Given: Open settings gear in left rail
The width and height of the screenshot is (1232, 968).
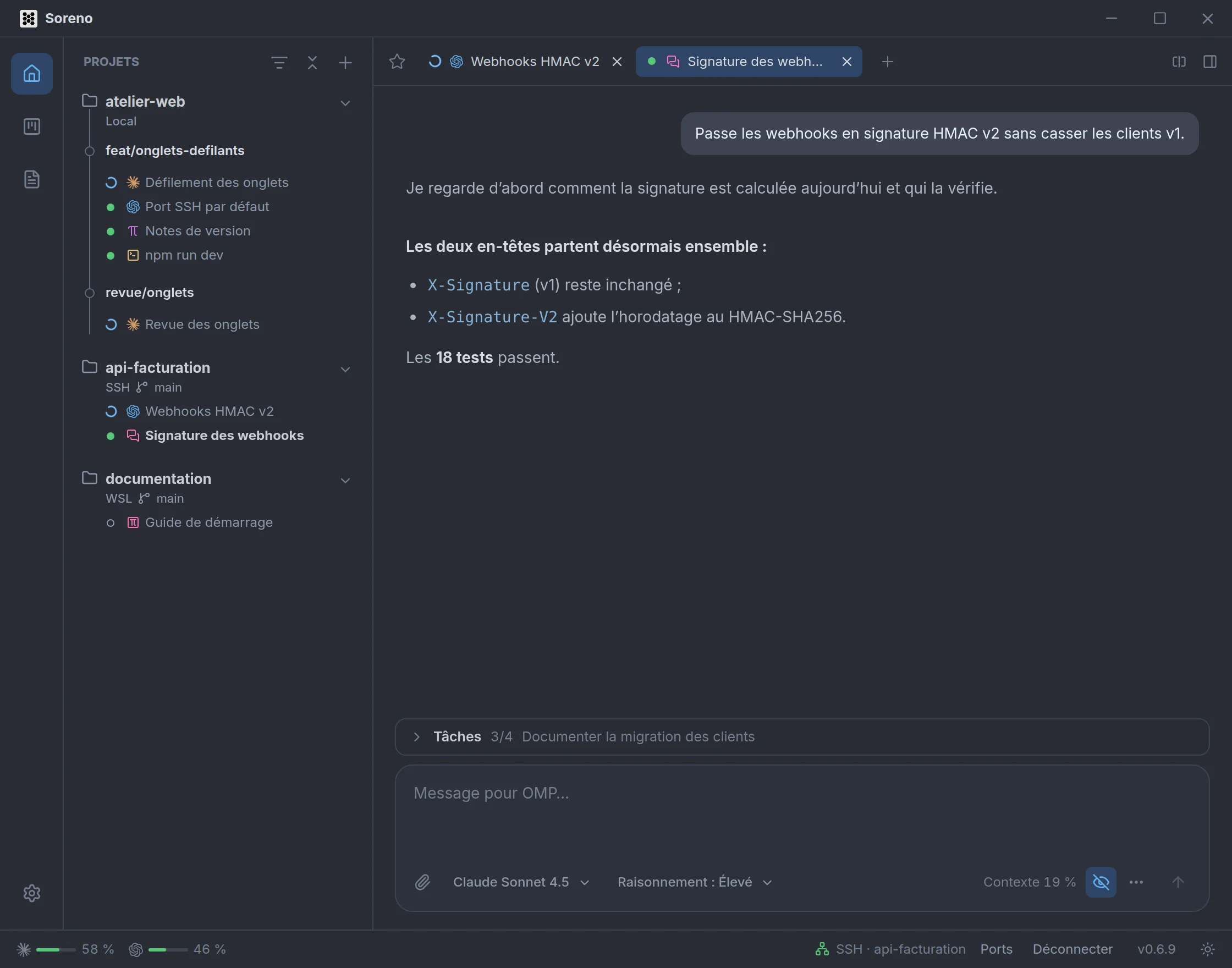Looking at the screenshot, I should pos(32,893).
